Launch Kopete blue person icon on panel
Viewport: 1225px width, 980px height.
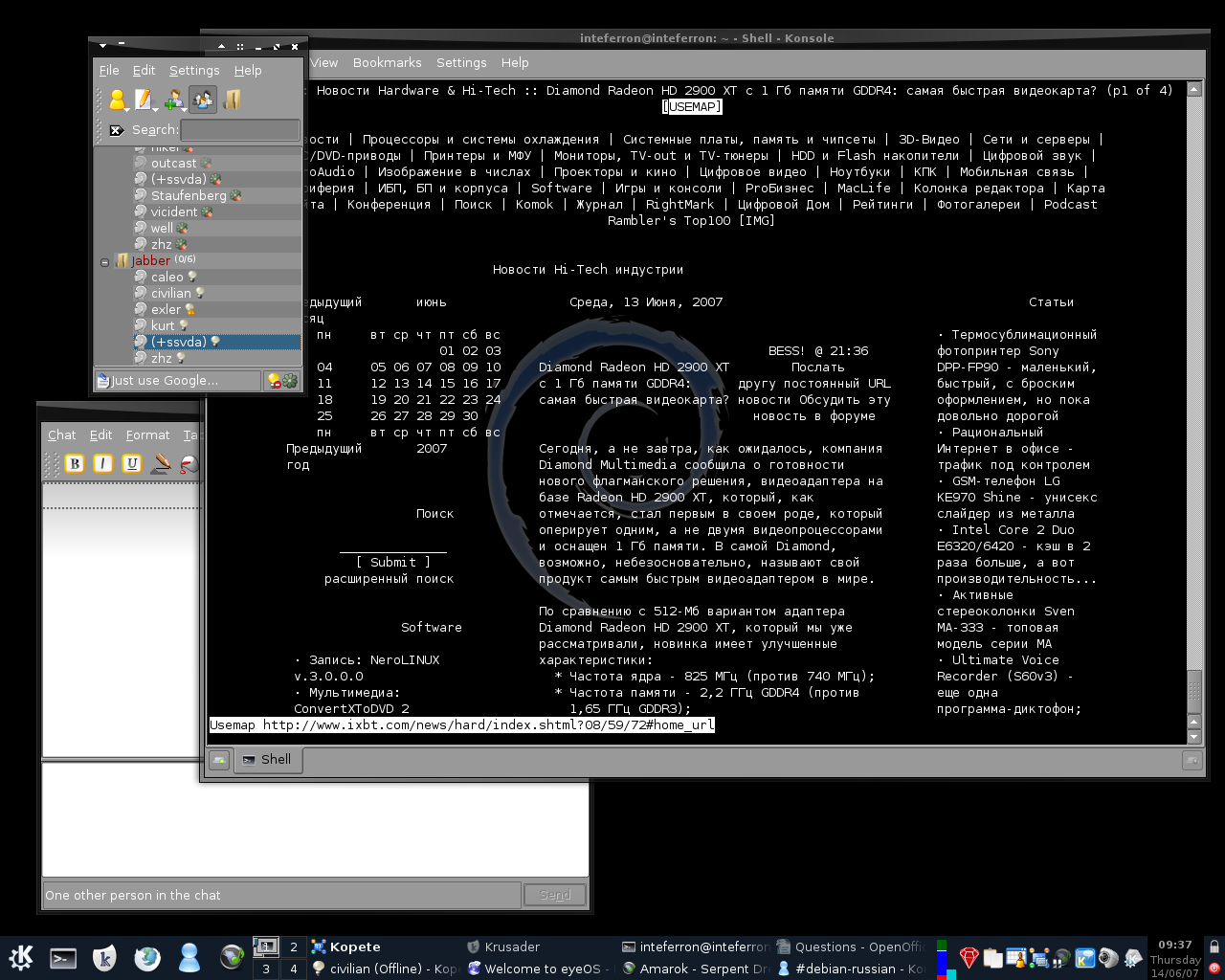(189, 957)
